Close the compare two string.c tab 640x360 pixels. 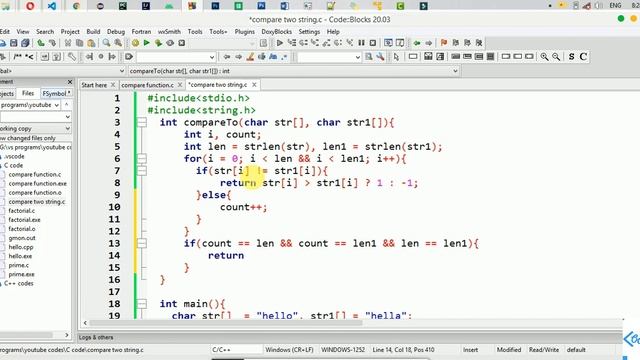point(254,84)
